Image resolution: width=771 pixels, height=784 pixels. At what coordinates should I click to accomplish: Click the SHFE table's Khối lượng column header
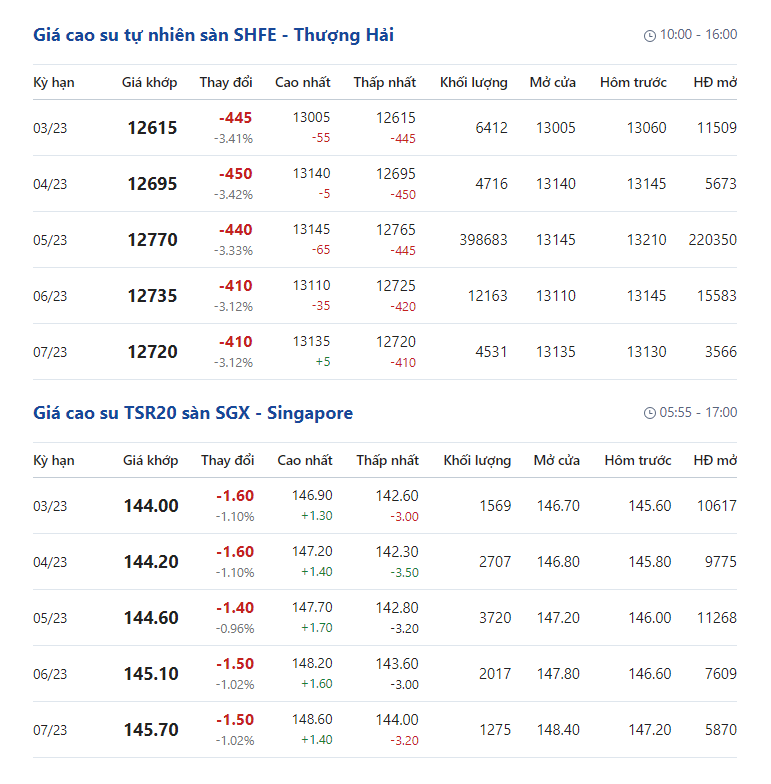point(474,82)
